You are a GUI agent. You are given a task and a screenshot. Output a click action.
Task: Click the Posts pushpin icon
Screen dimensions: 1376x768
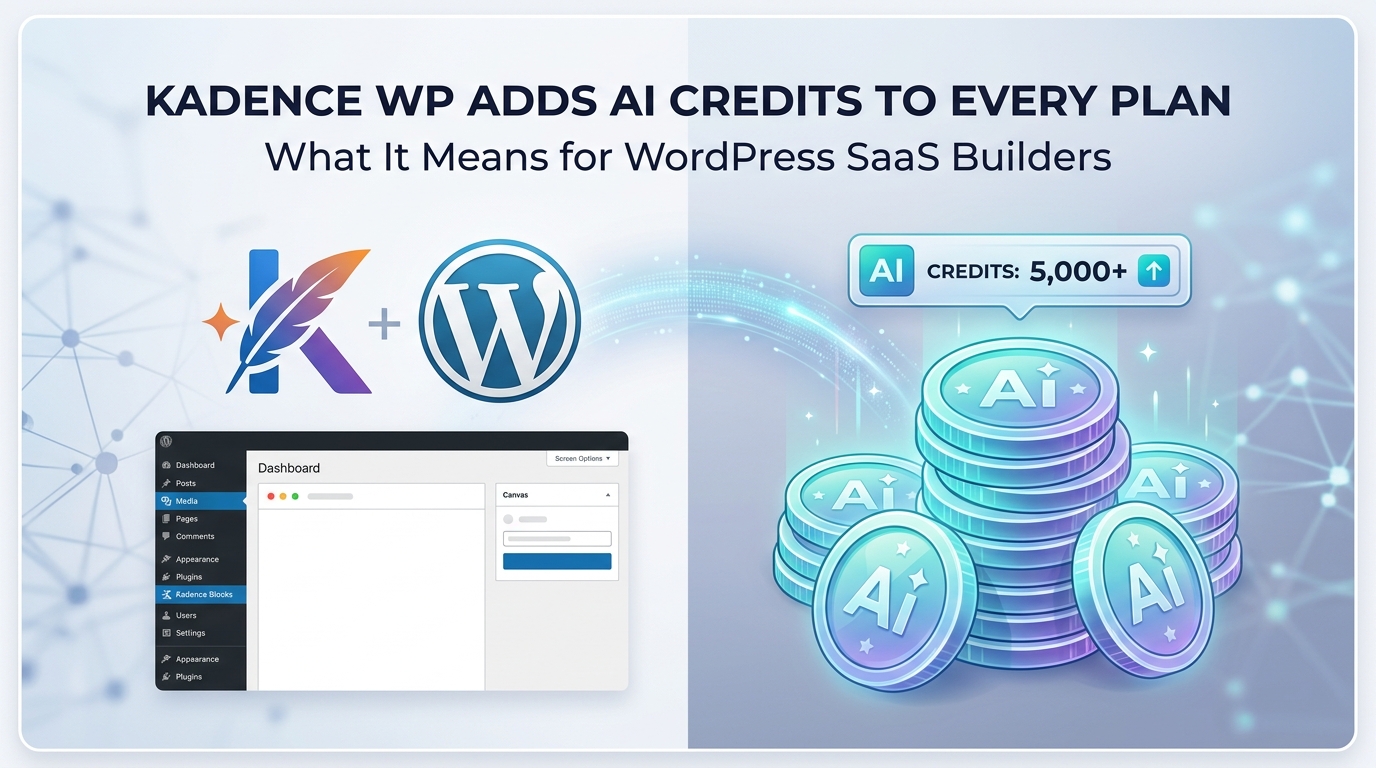[x=166, y=483]
